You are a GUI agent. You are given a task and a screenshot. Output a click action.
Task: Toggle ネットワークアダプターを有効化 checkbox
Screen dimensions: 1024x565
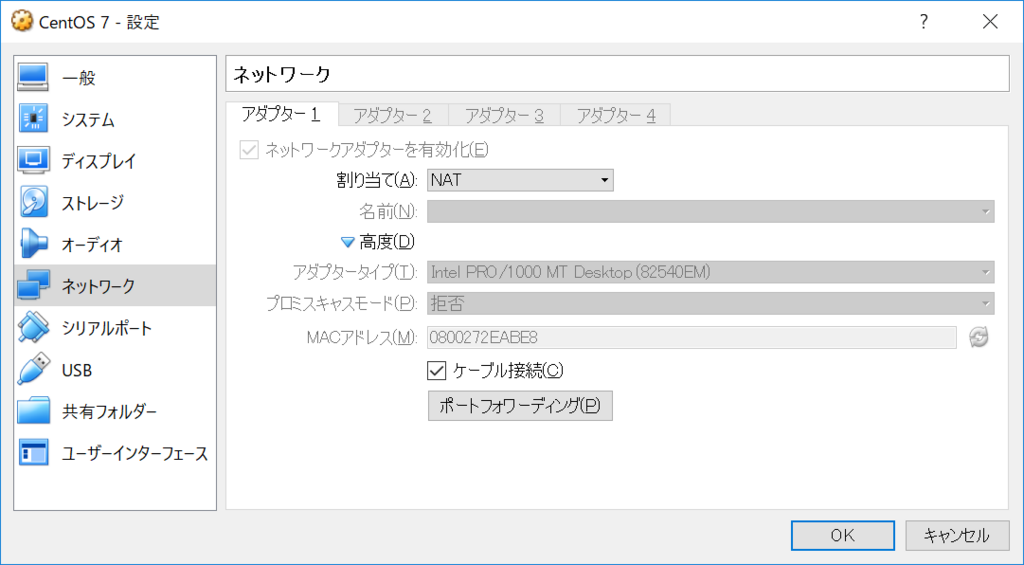tap(249, 150)
